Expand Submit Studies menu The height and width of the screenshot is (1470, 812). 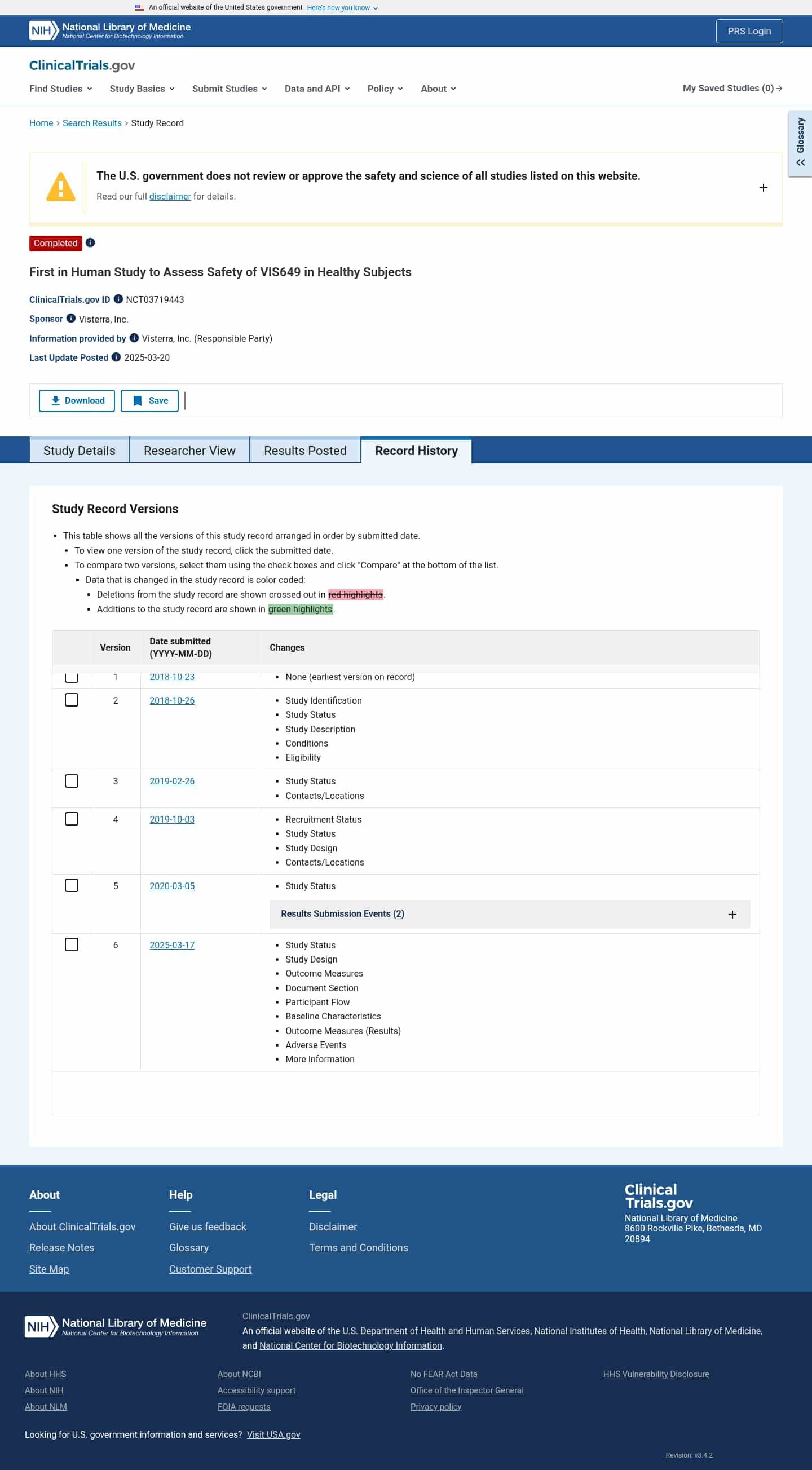(230, 89)
